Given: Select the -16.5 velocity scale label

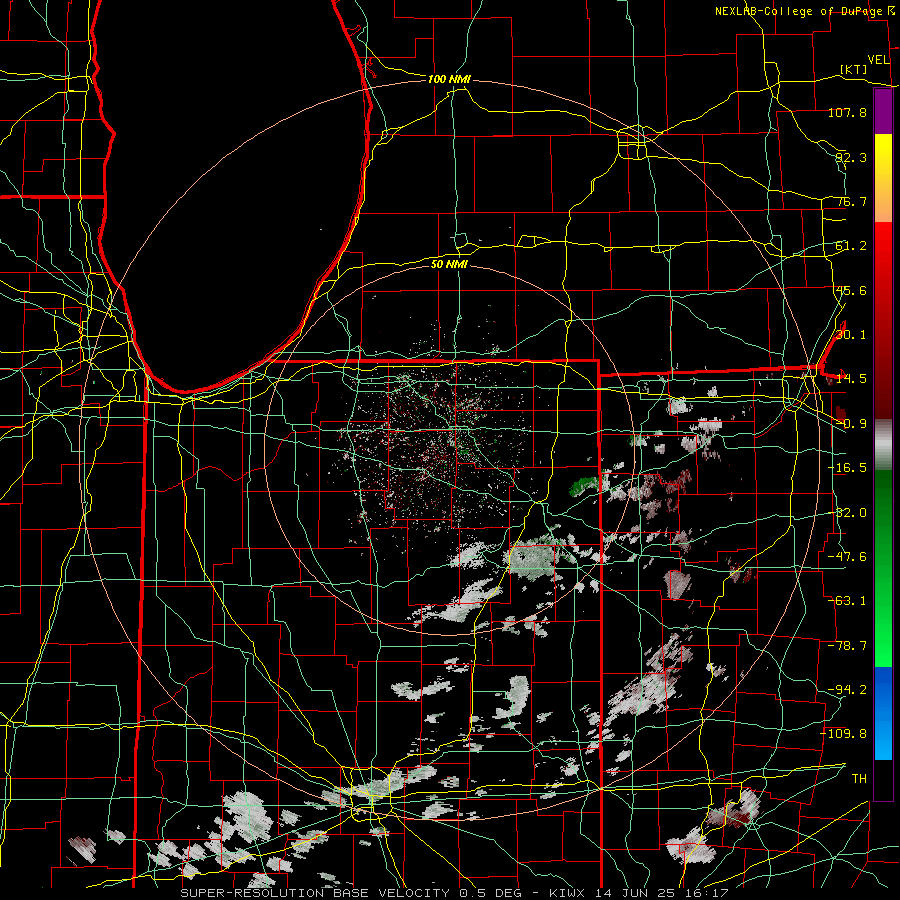Looking at the screenshot, I should point(847,468).
